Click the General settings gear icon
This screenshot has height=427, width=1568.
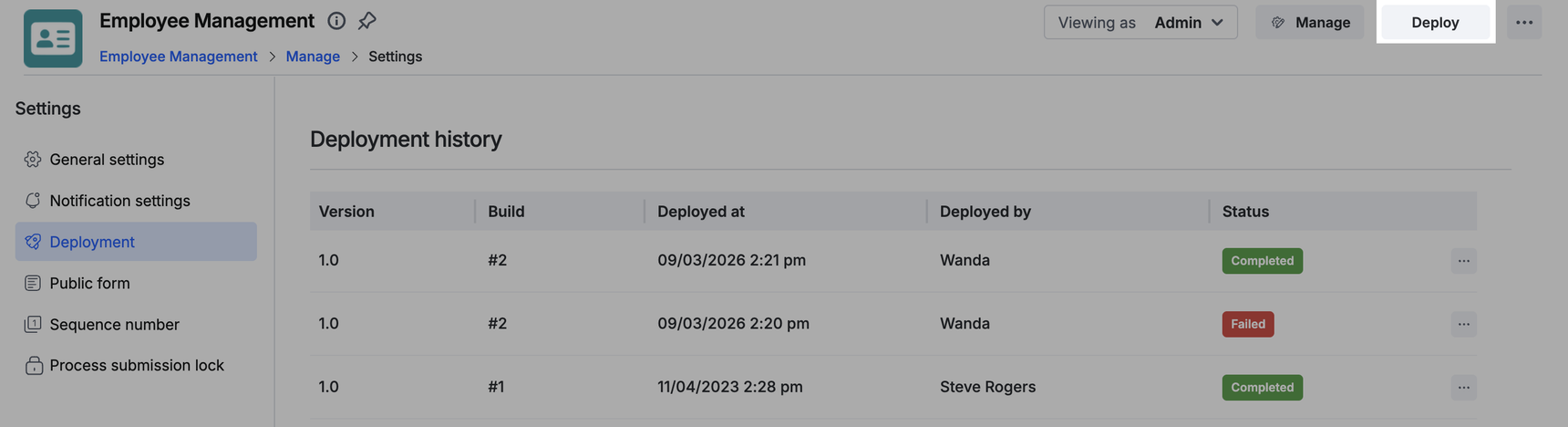[33, 160]
